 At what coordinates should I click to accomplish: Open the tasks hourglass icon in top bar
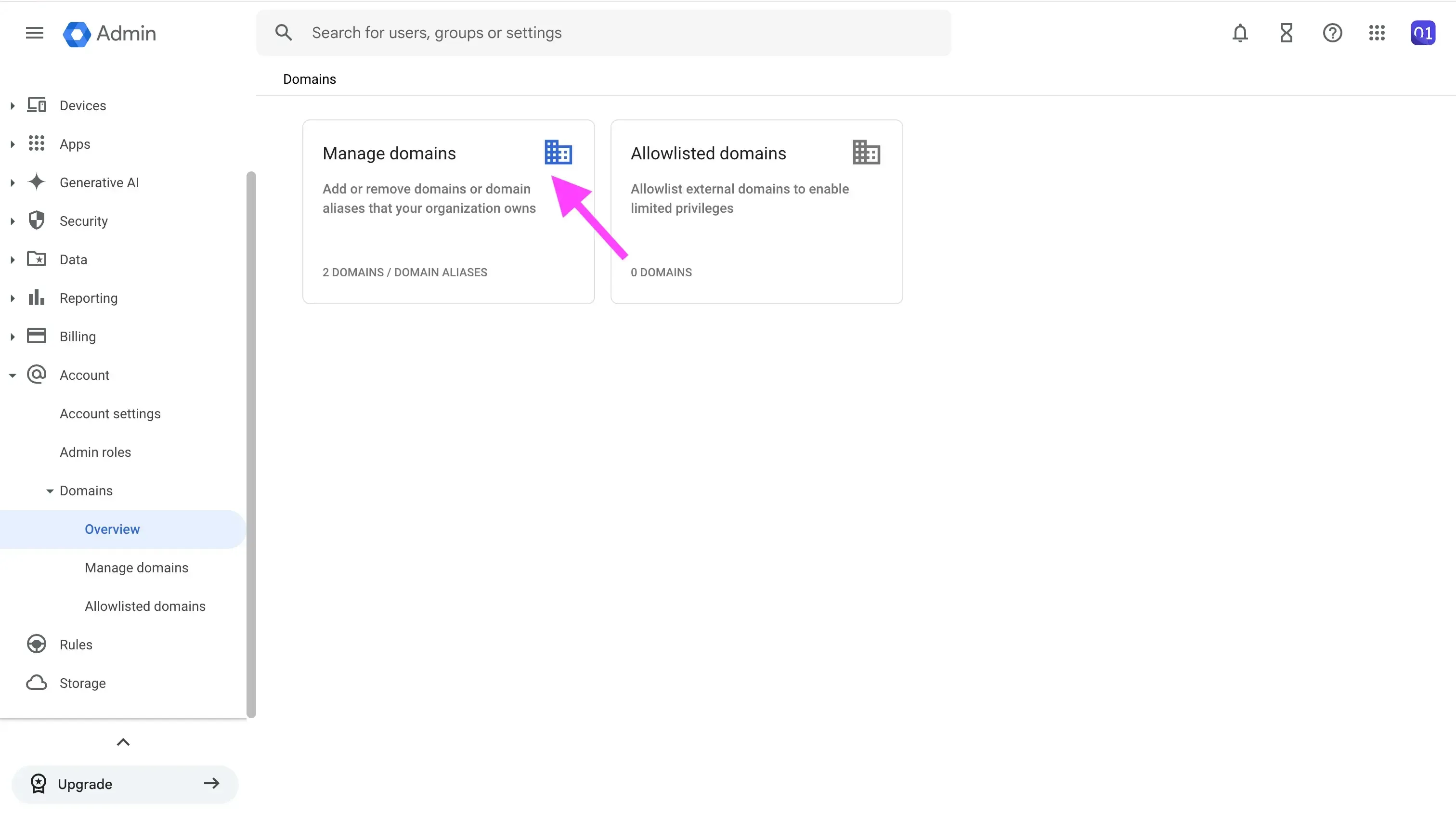click(x=1286, y=32)
